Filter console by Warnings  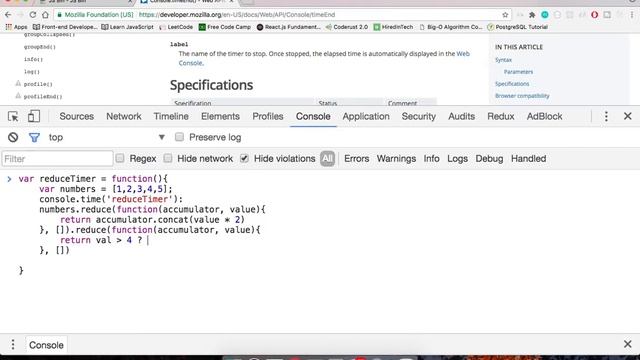pyautogui.click(x=396, y=158)
